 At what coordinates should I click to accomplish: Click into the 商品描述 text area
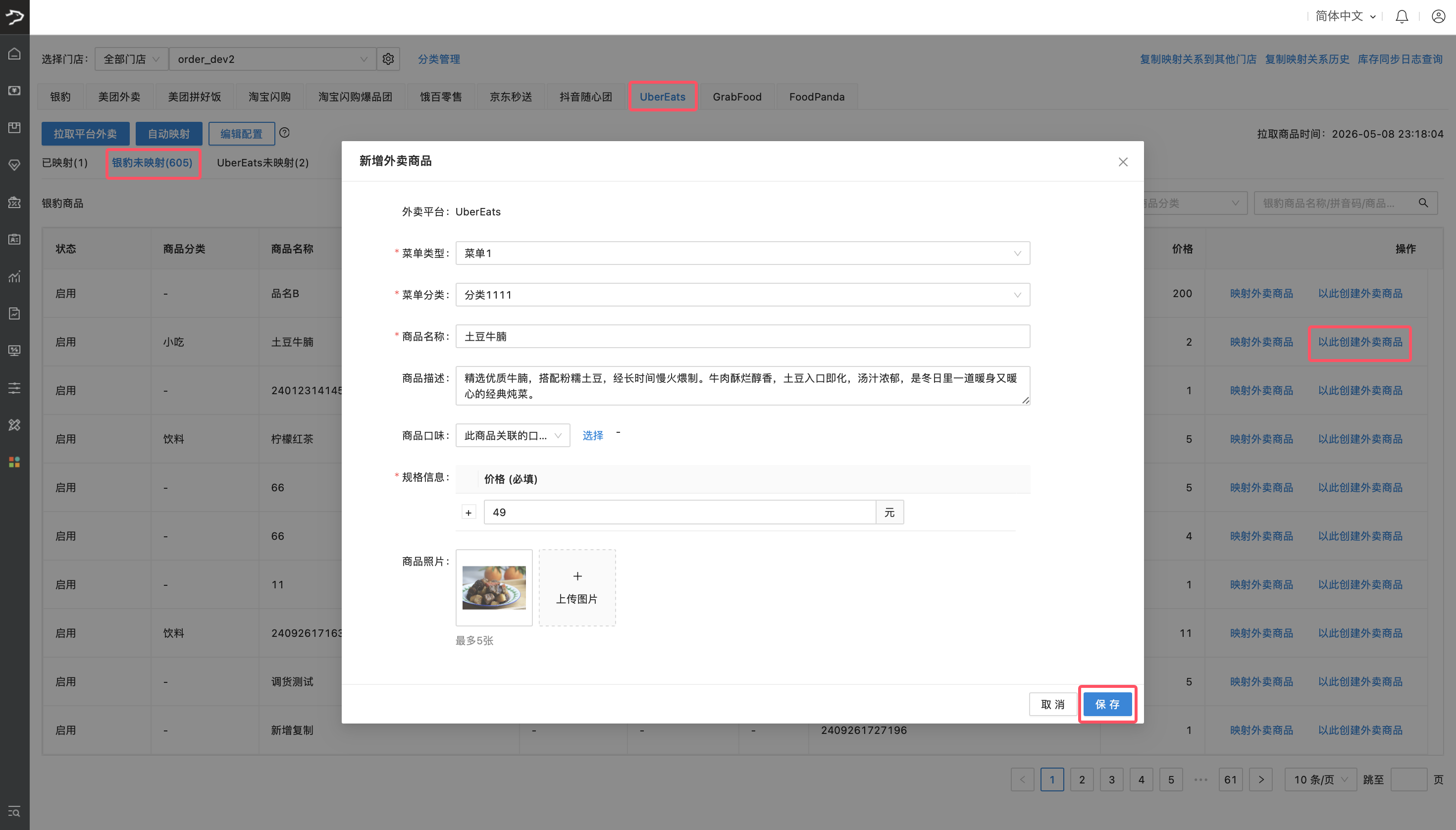click(x=743, y=386)
